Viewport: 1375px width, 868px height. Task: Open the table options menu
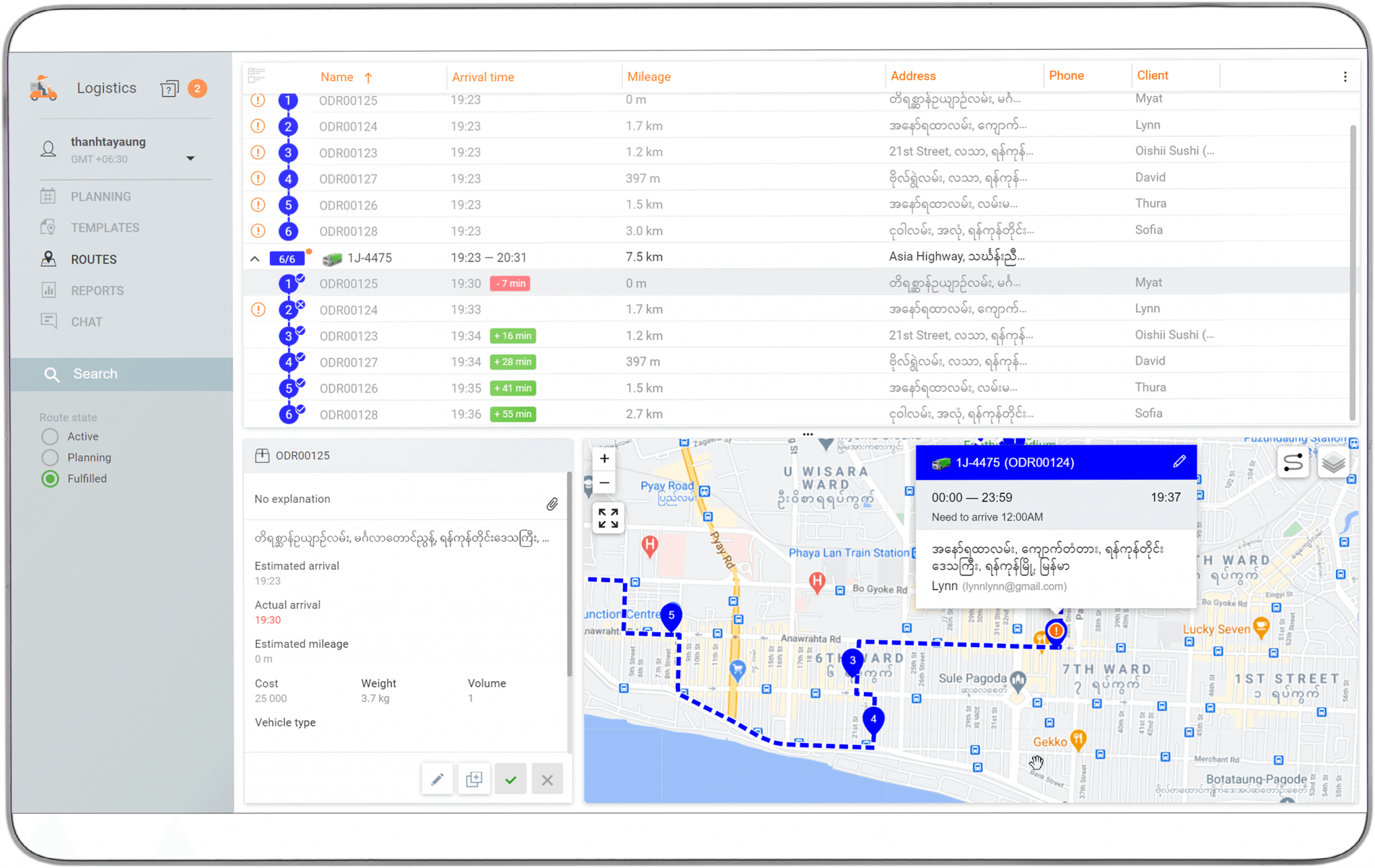click(x=1345, y=76)
